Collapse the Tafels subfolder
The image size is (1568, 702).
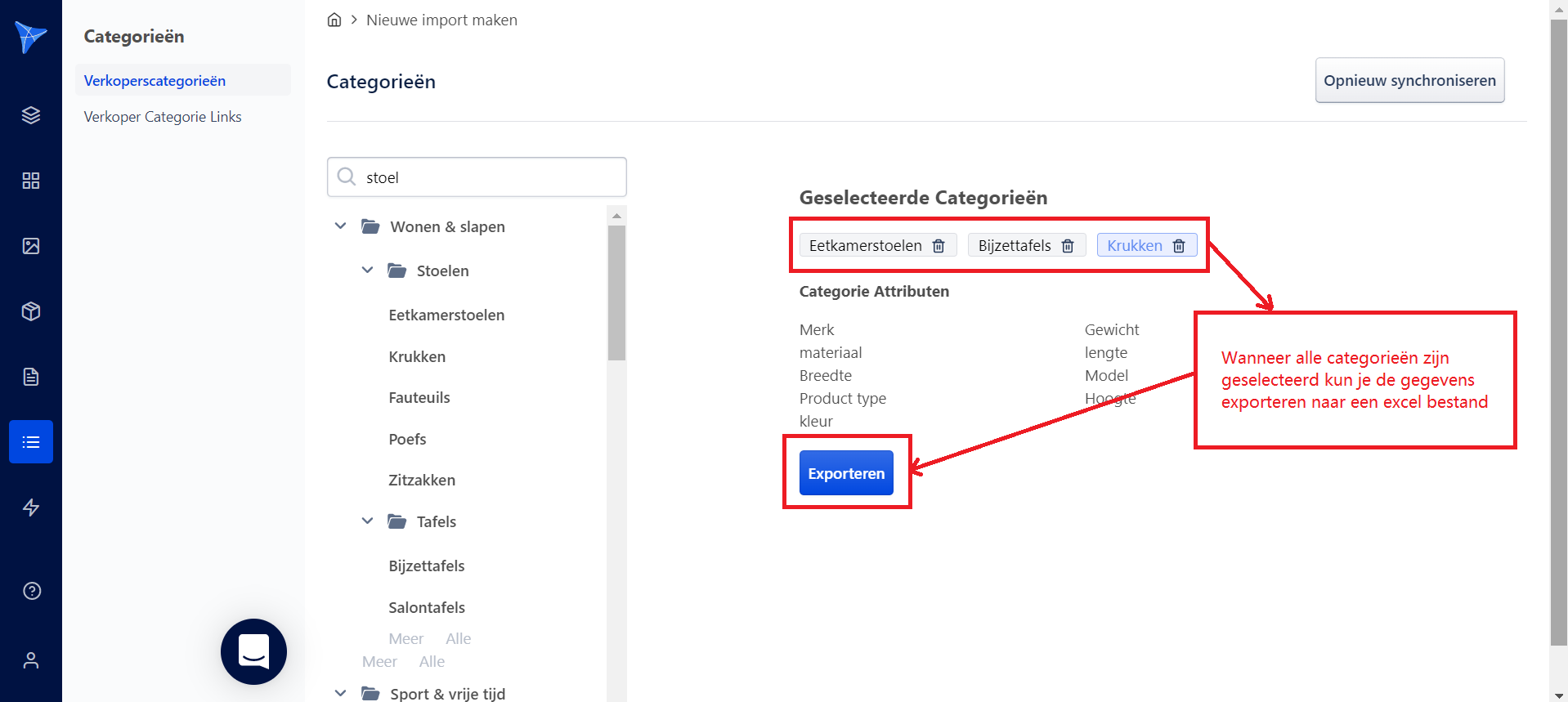(x=368, y=521)
